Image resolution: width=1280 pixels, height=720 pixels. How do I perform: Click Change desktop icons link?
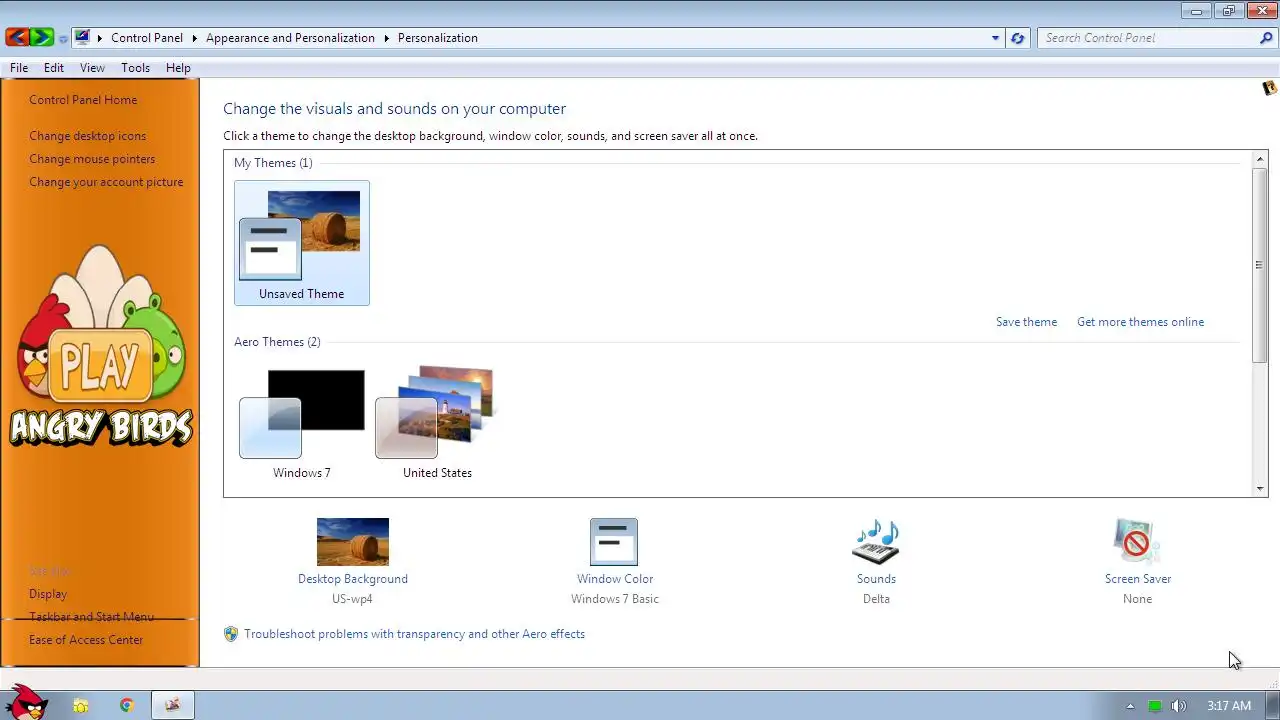click(87, 136)
